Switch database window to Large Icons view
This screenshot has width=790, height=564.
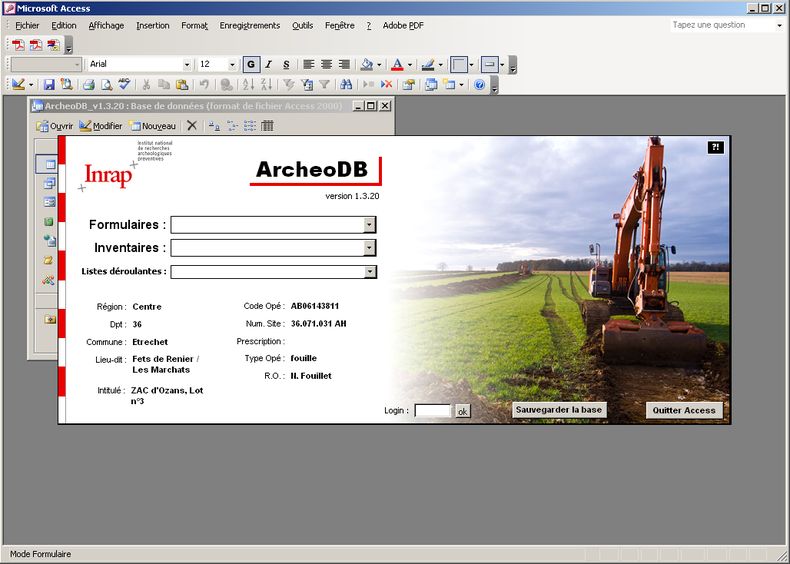(214, 126)
